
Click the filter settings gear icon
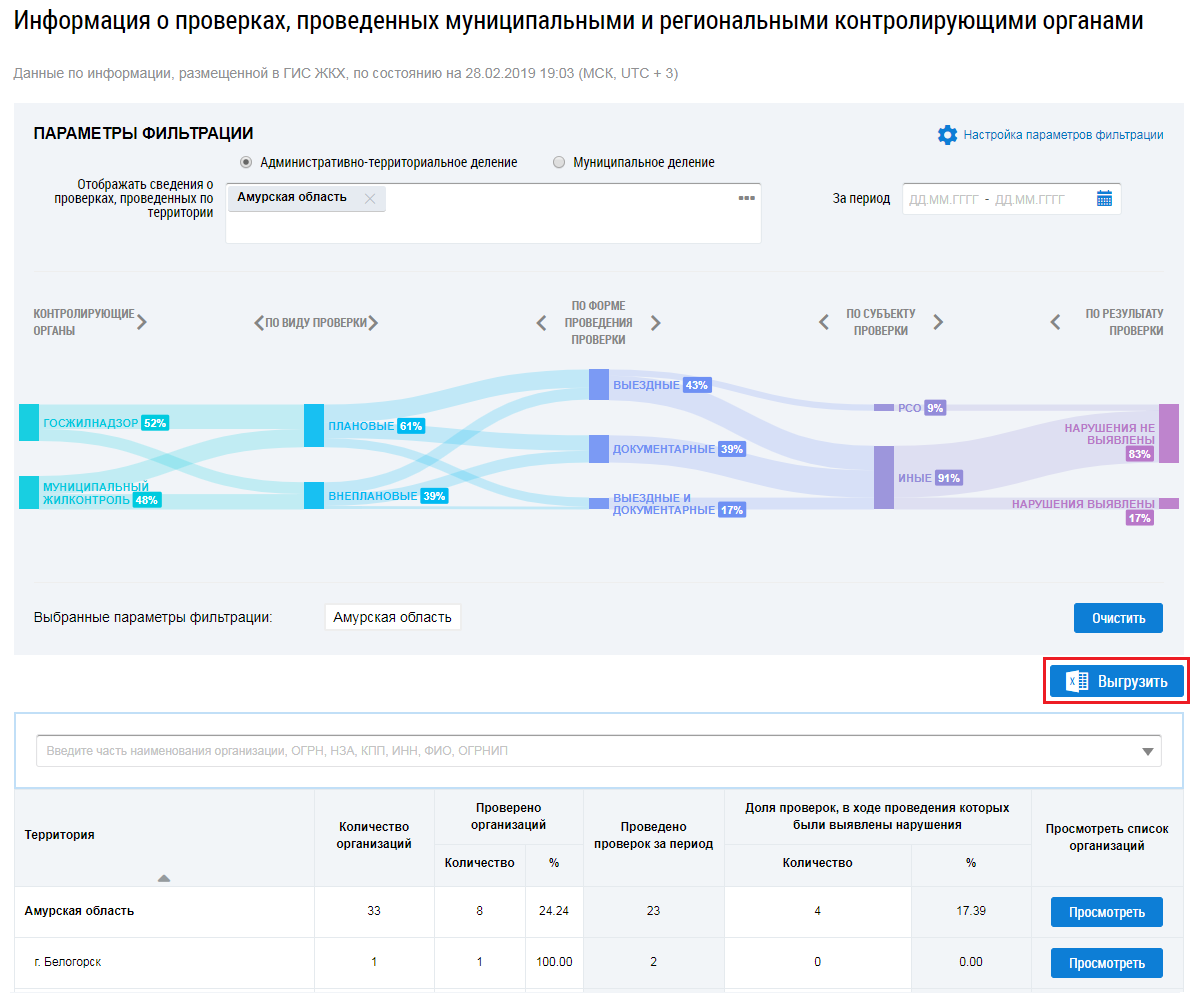point(947,135)
